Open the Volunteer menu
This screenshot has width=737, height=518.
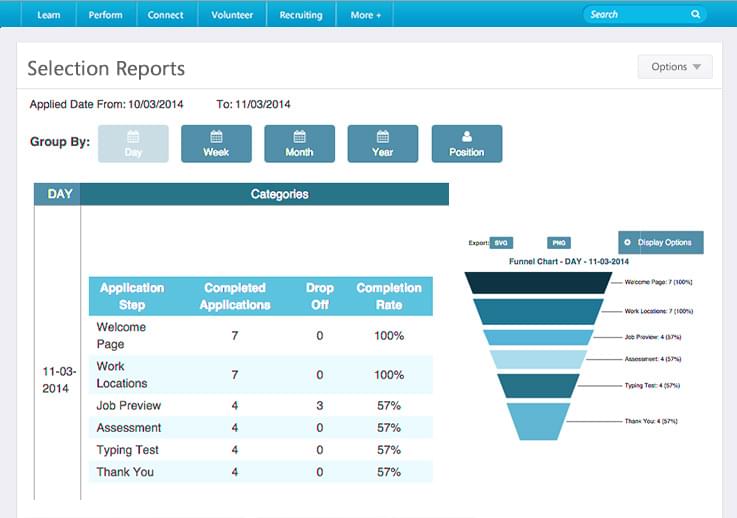coord(232,15)
